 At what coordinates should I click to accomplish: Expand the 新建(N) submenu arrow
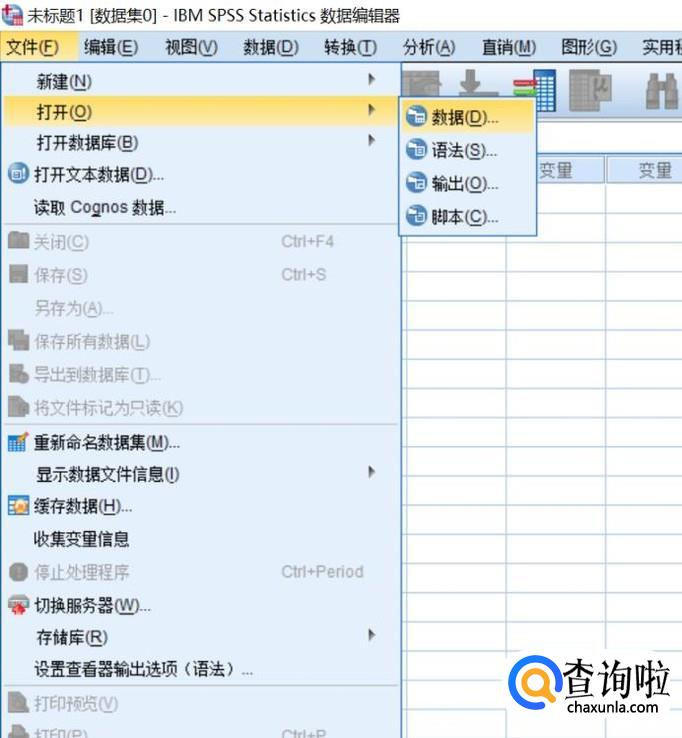(x=371, y=79)
